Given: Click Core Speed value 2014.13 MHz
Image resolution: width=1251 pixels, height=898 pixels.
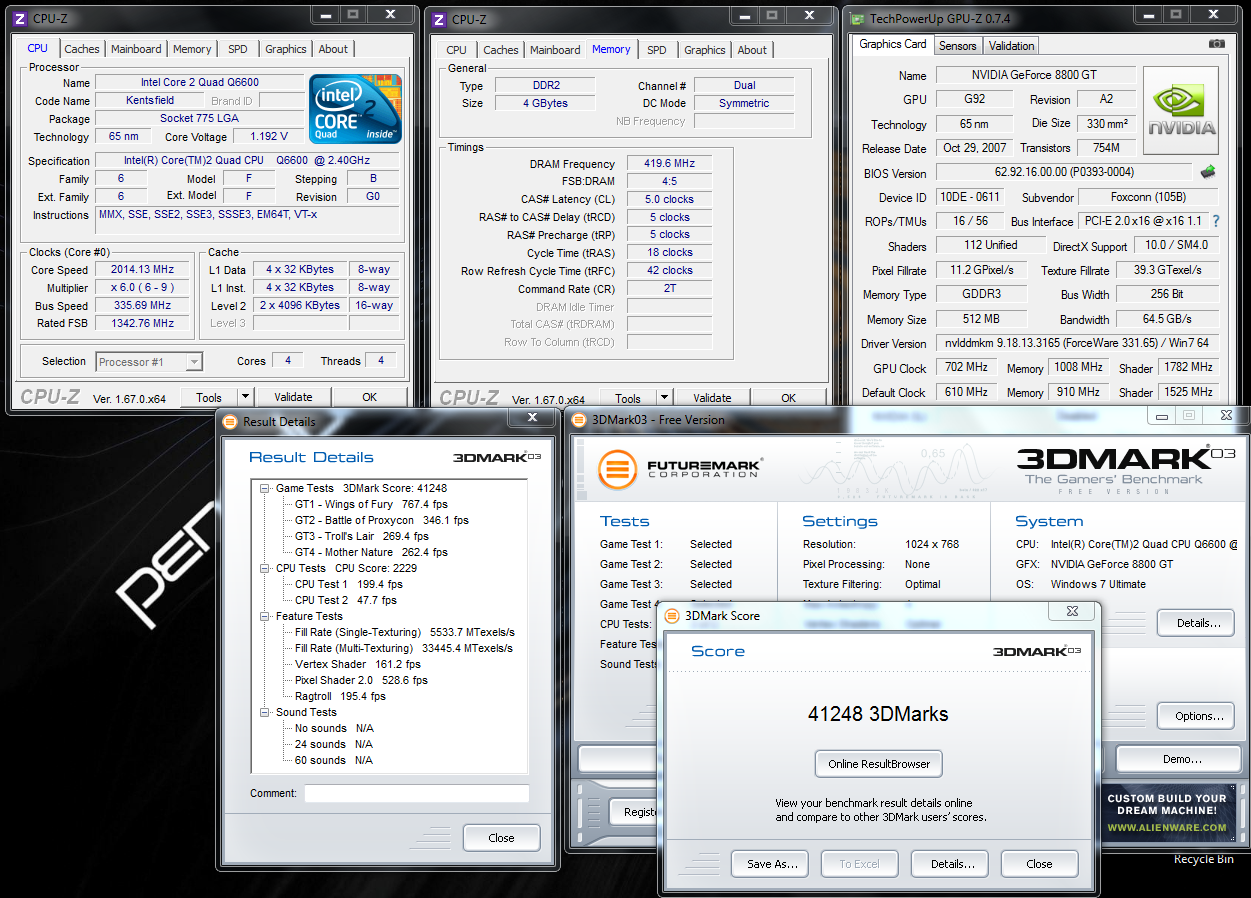Looking at the screenshot, I should point(143,270).
